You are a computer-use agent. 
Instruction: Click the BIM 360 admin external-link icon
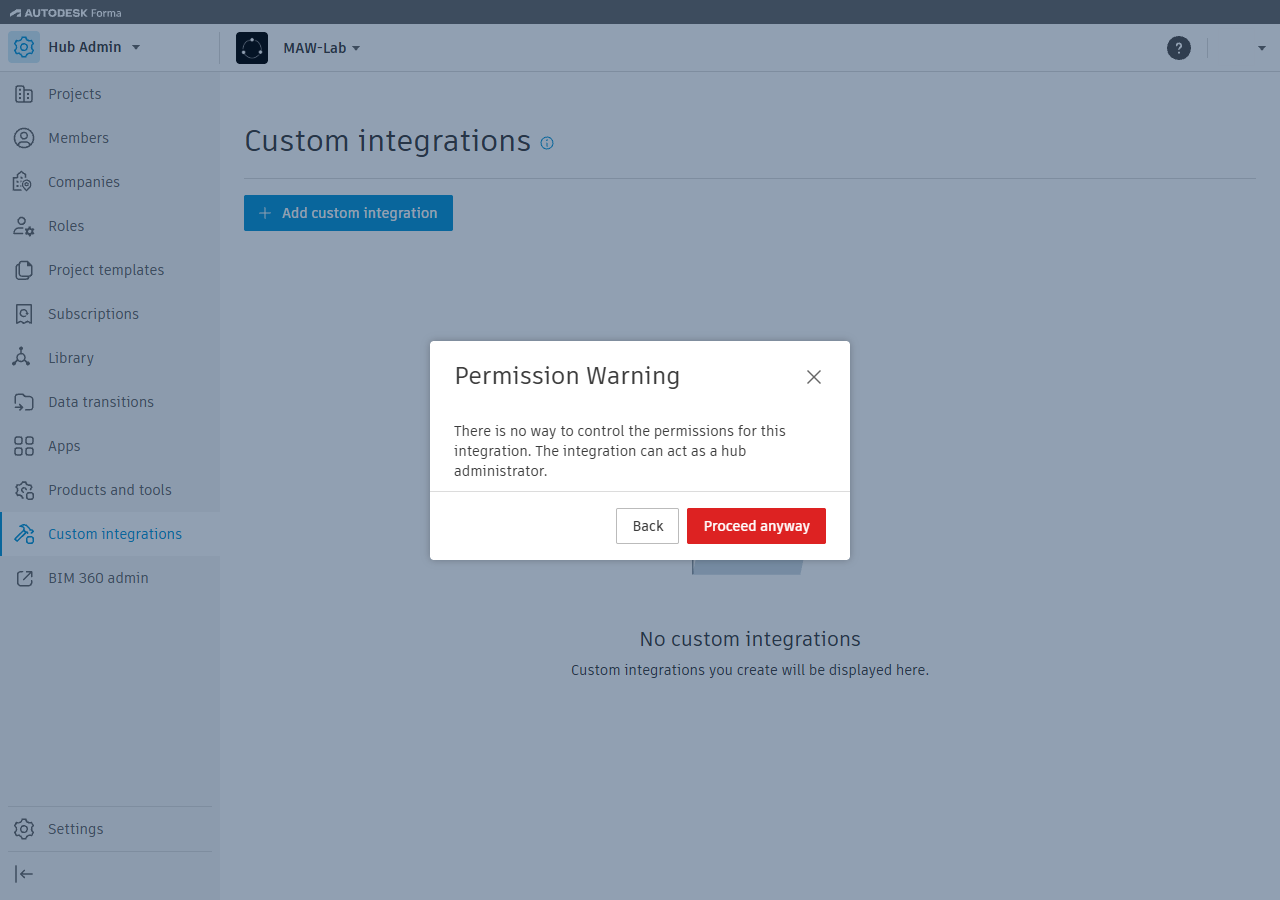(24, 578)
